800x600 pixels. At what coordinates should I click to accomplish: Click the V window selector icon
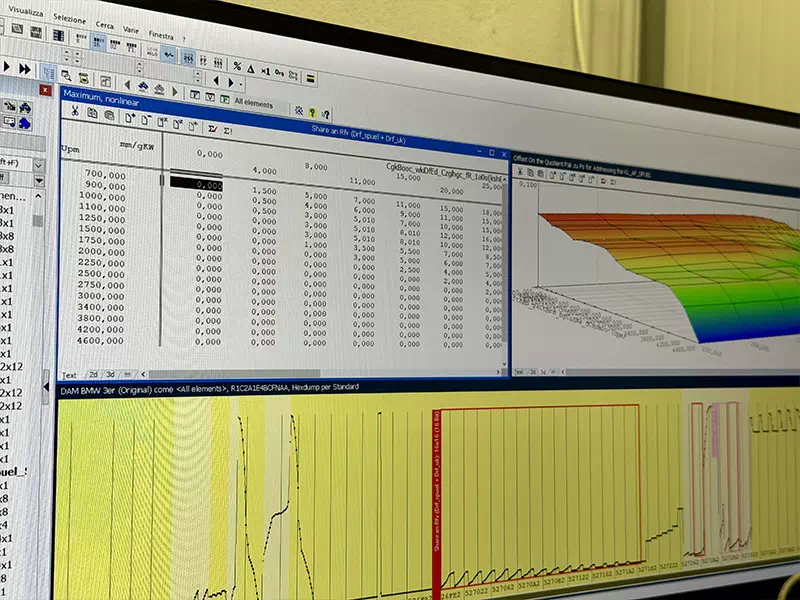(x=210, y=97)
